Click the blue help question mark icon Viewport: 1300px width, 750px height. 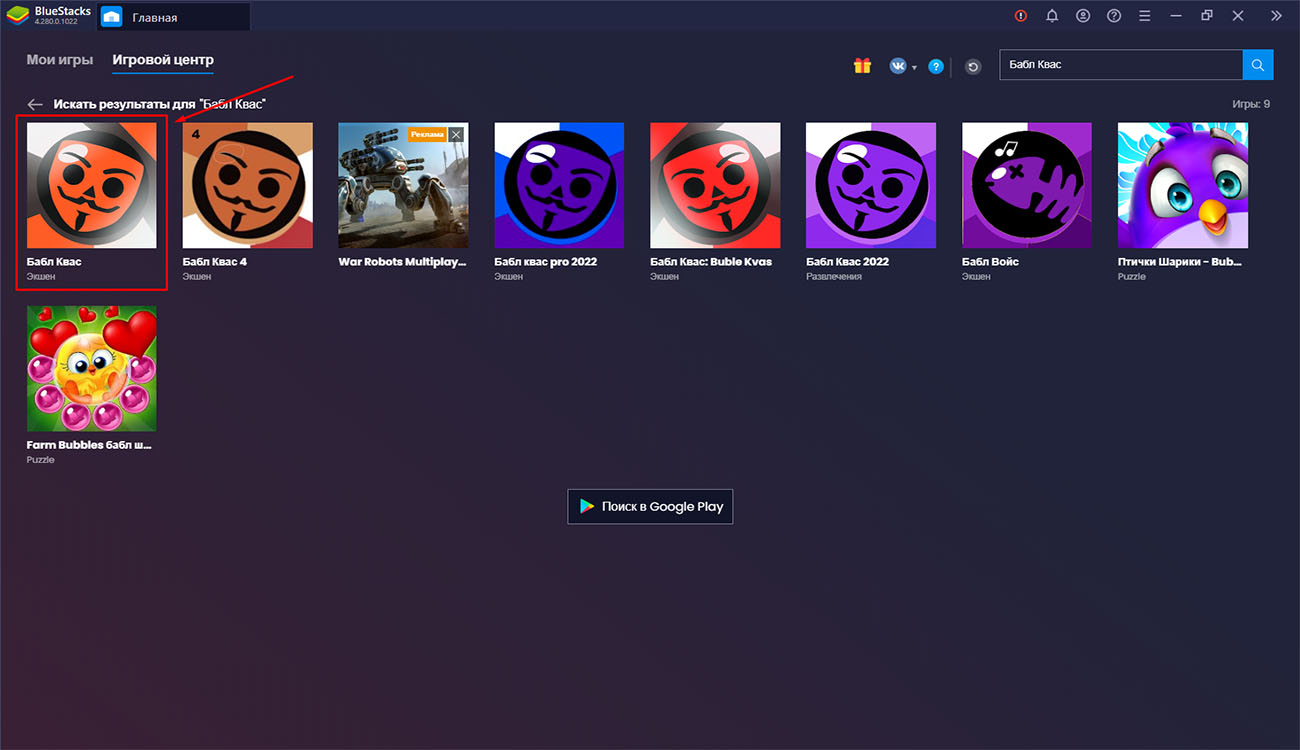click(936, 66)
